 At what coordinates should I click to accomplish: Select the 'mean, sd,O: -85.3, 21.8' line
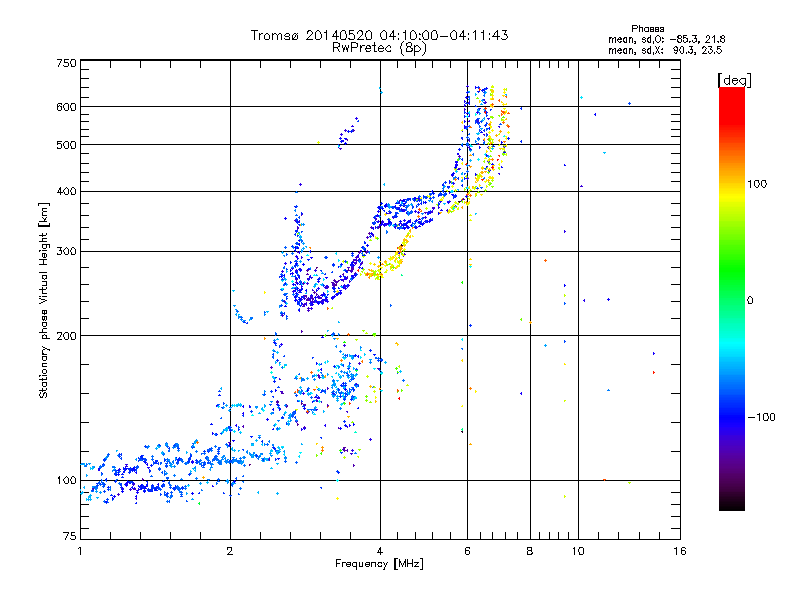pos(666,39)
